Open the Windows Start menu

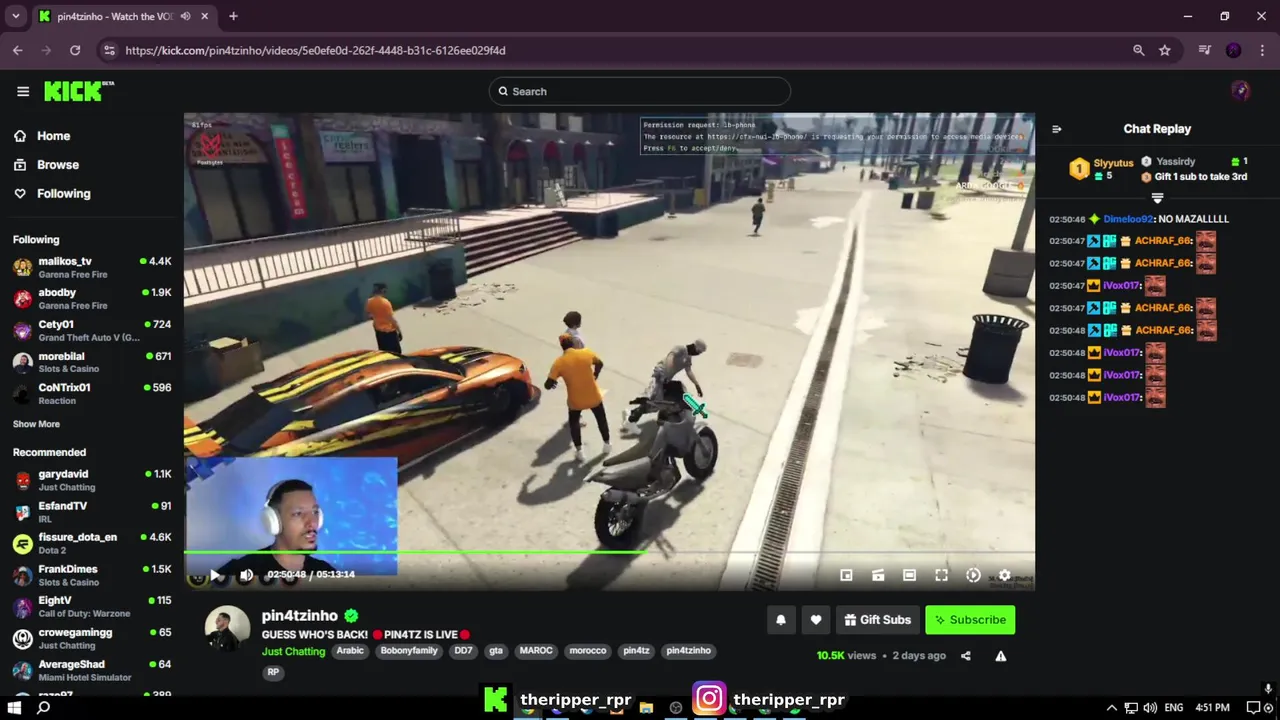pos(15,707)
